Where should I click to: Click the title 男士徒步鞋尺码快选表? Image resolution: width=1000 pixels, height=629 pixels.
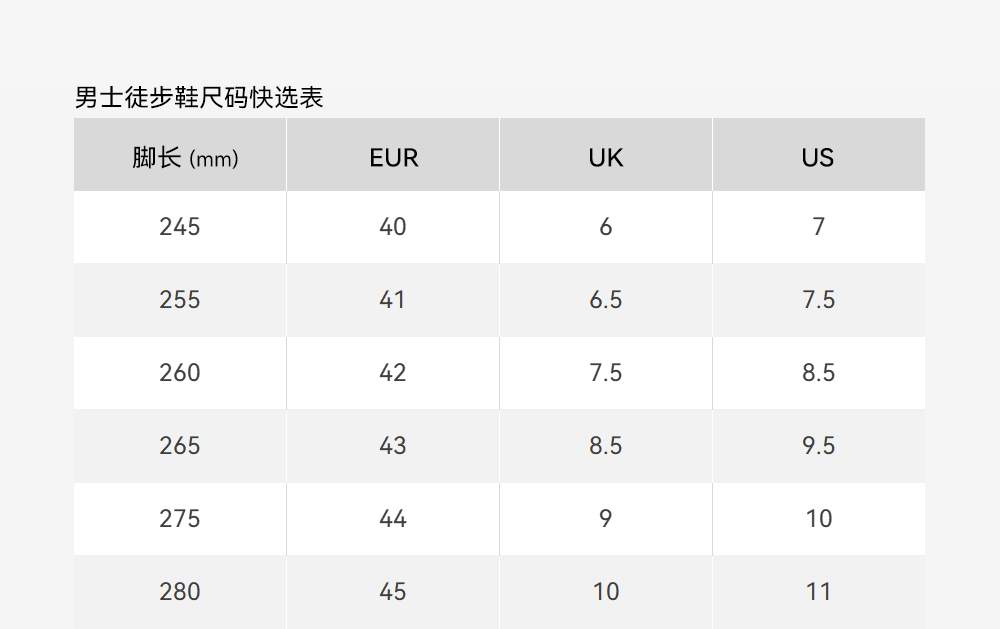coord(199,98)
